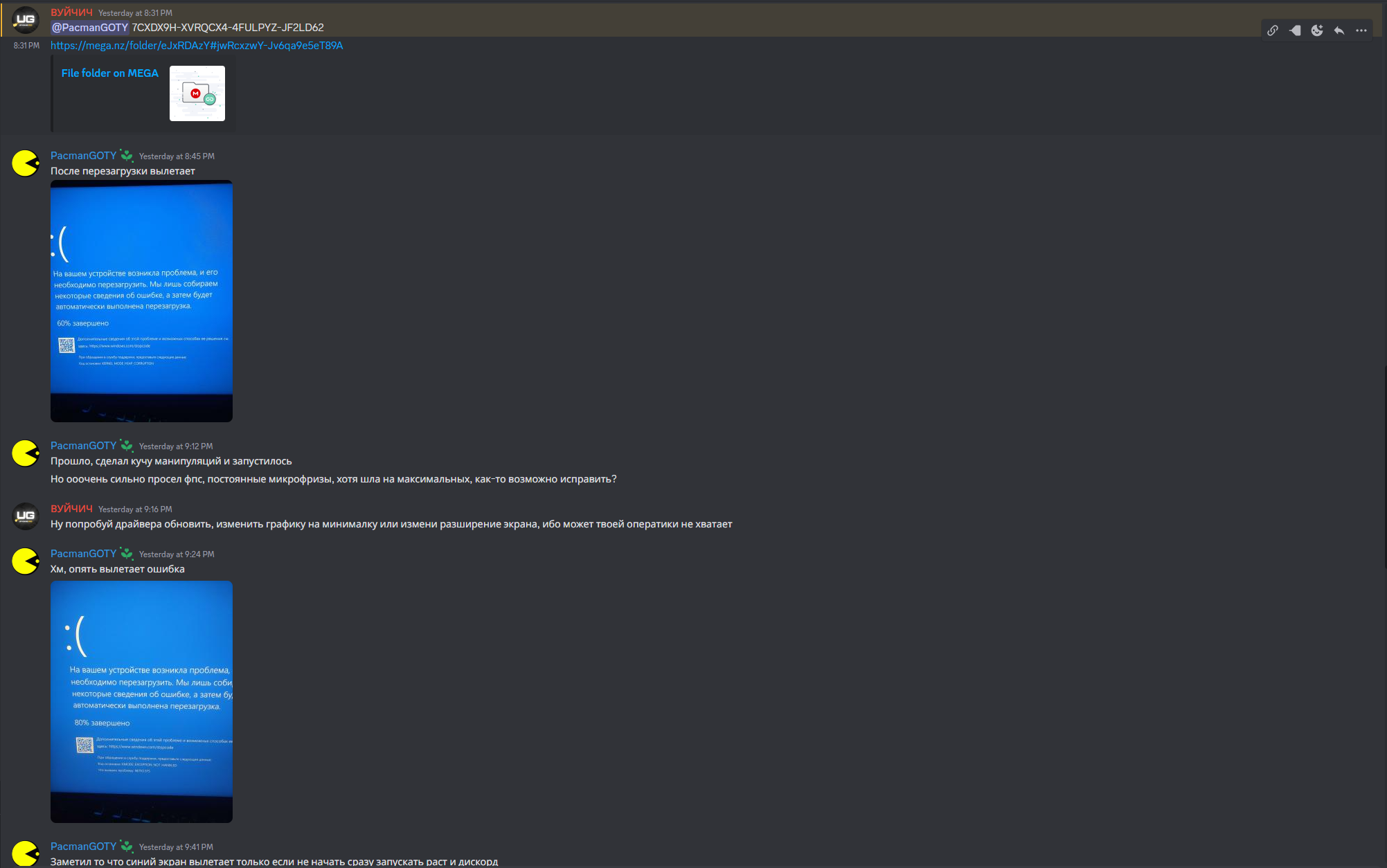Click the reply arrow icon
This screenshot has width=1387, height=868.
tap(1339, 30)
